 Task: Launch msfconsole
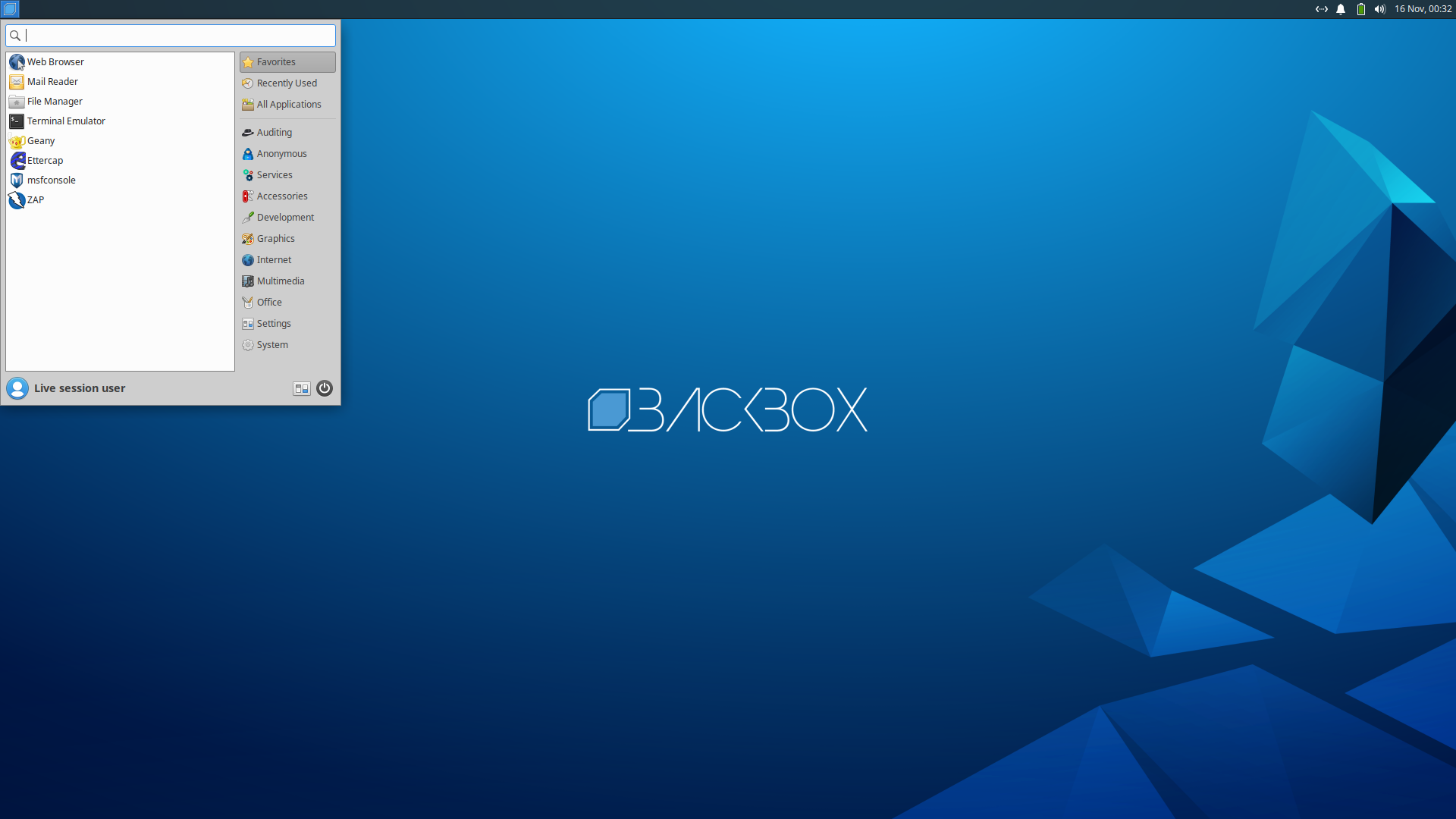(52, 180)
